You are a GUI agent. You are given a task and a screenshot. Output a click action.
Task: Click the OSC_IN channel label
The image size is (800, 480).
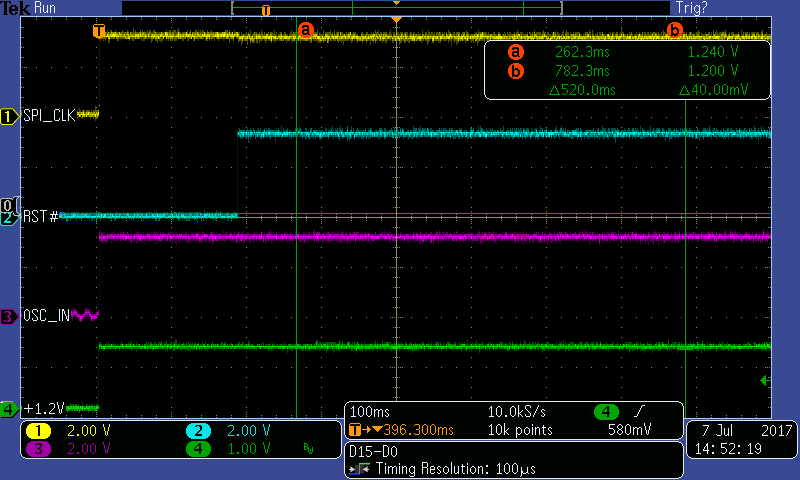point(46,316)
